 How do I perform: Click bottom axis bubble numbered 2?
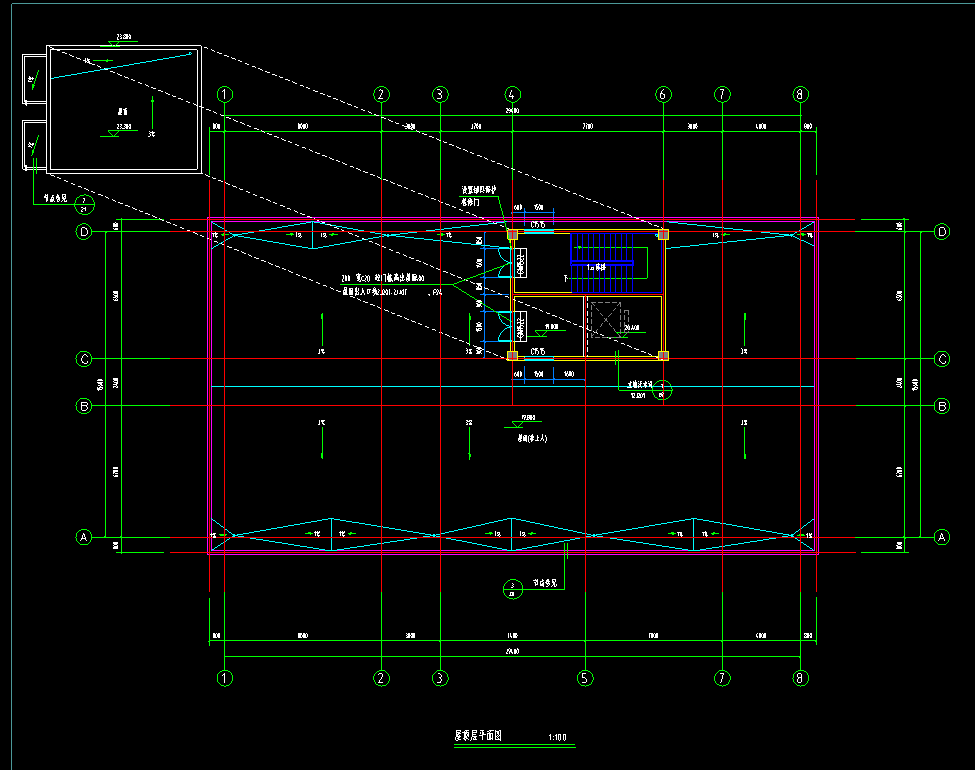[x=381, y=678]
